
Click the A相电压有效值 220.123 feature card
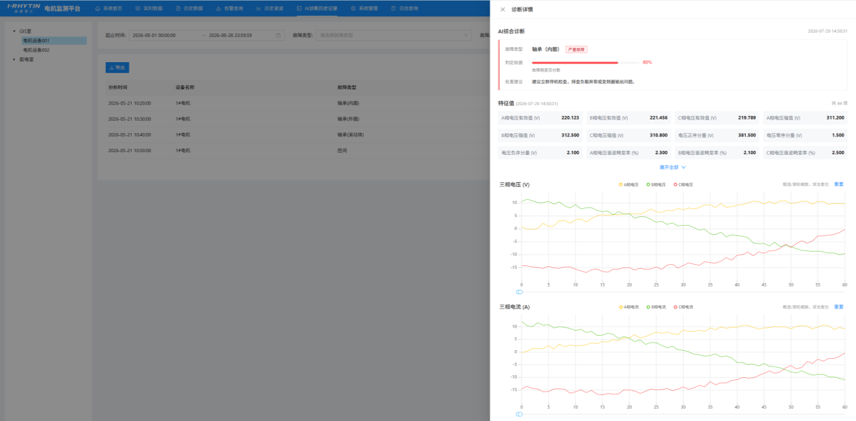540,117
